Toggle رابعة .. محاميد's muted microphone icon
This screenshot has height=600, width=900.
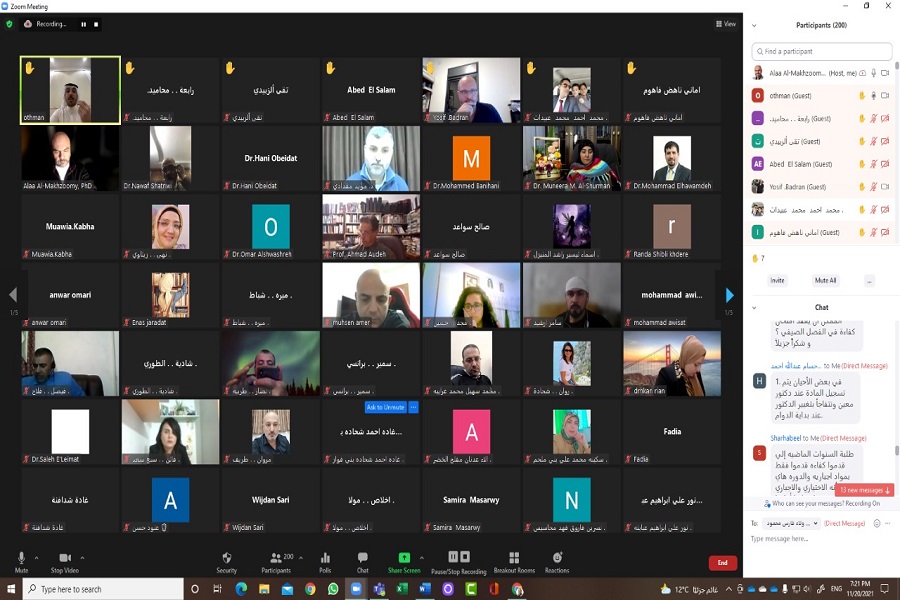874,118
